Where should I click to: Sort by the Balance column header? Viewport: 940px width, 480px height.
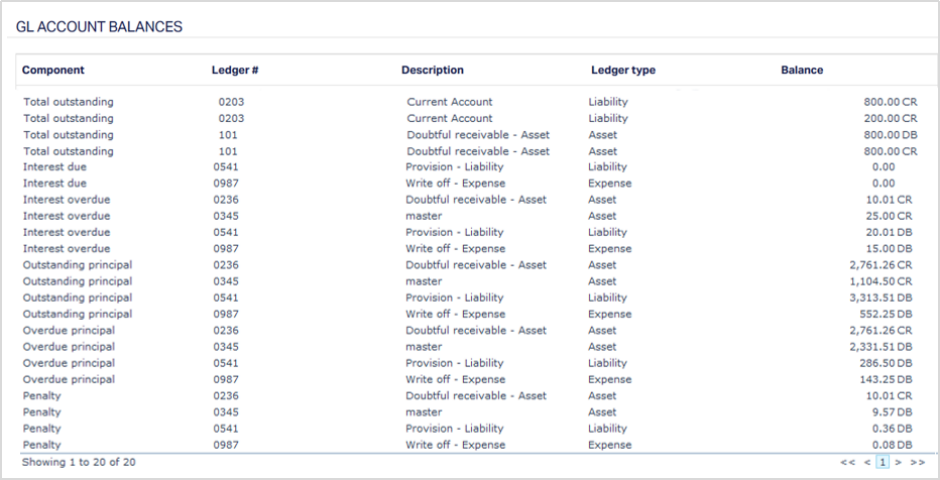pos(802,70)
